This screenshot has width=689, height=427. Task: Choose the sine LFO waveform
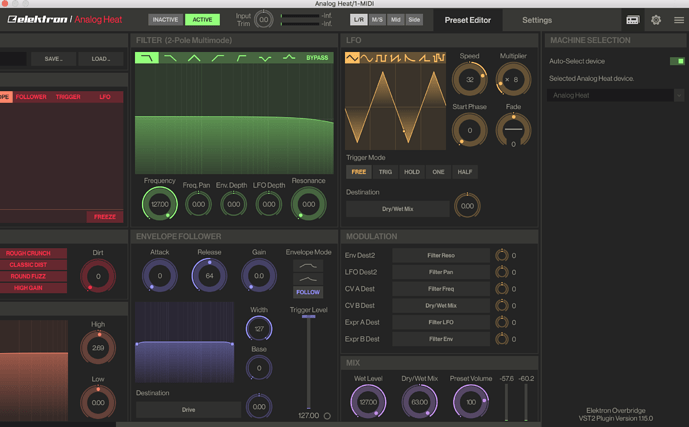(x=366, y=58)
